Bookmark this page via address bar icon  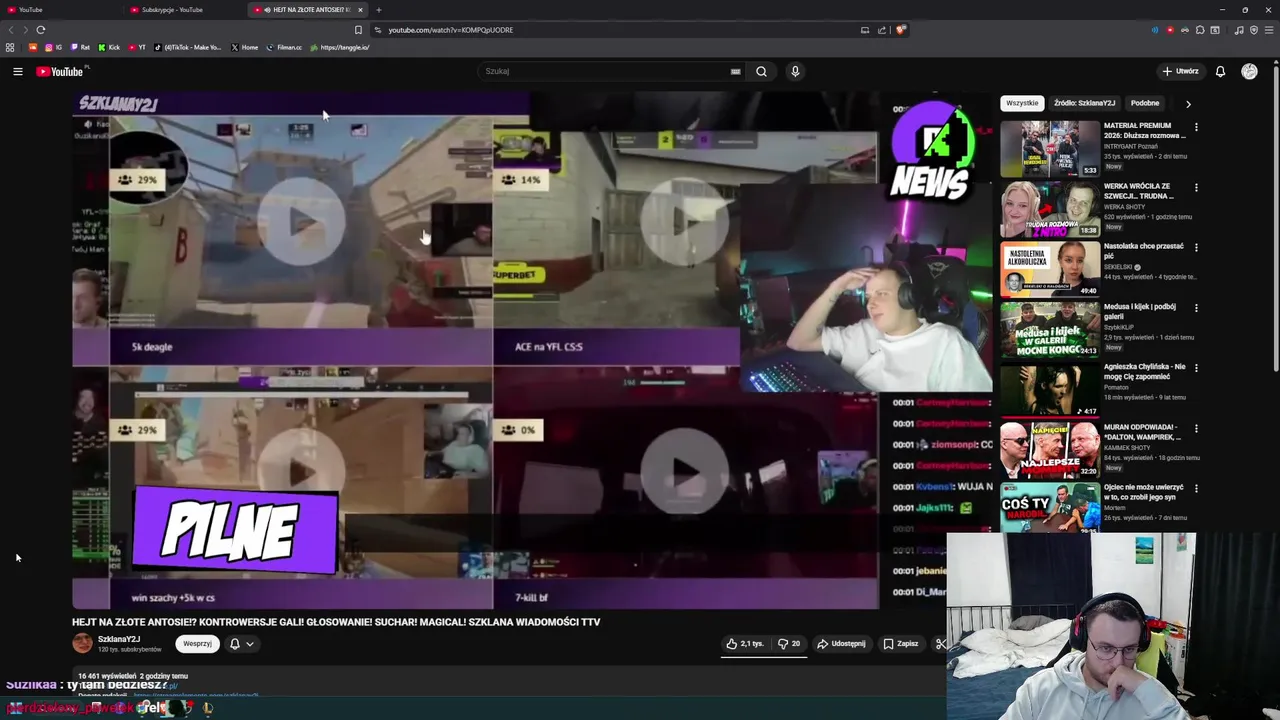(x=358, y=30)
